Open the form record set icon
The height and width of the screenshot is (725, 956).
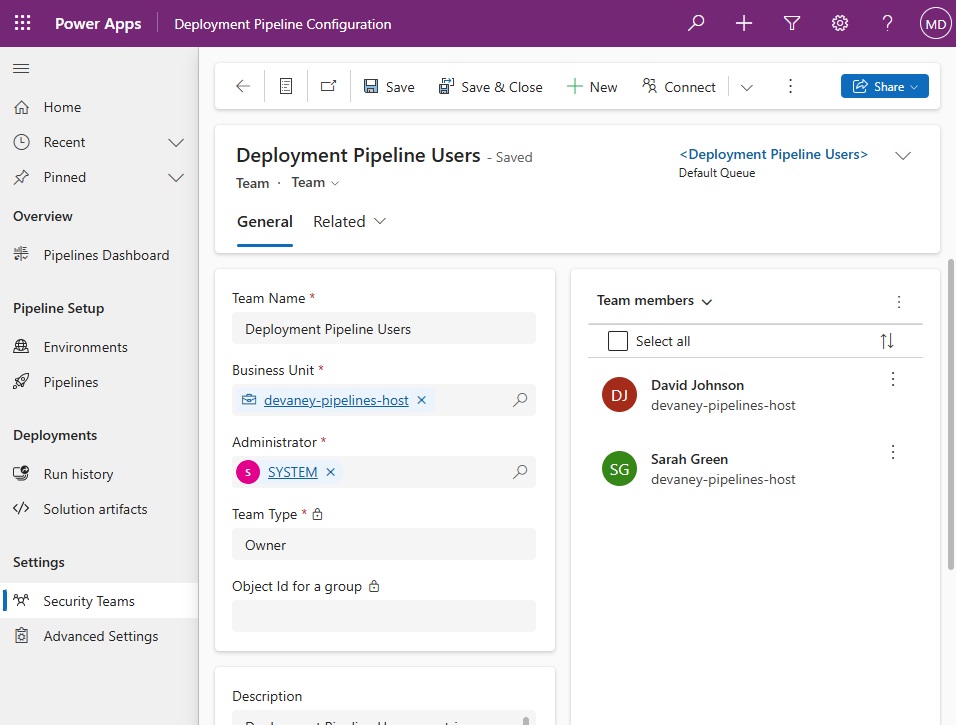pos(285,86)
